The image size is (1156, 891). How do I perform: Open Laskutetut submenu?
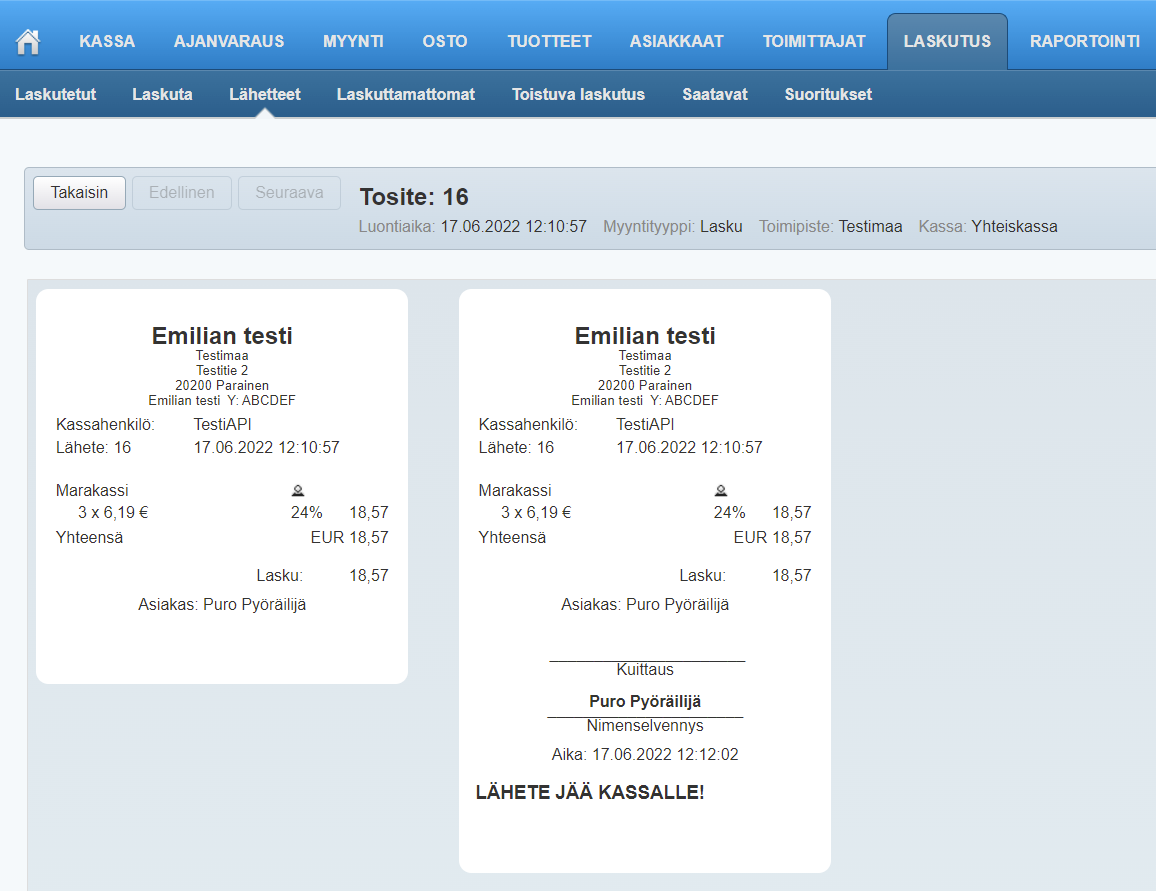[56, 95]
